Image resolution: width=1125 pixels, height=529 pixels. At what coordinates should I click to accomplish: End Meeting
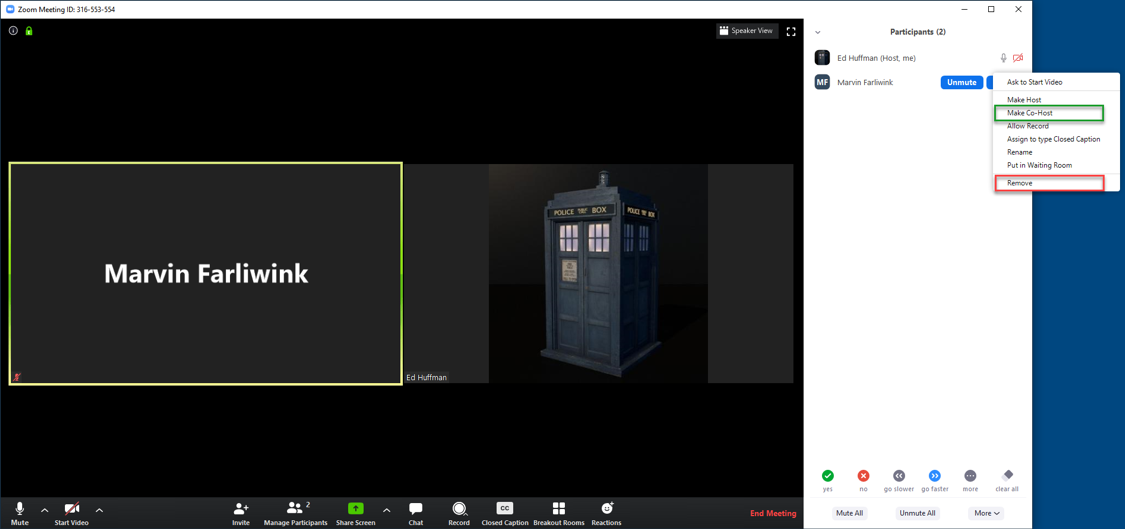[773, 513]
